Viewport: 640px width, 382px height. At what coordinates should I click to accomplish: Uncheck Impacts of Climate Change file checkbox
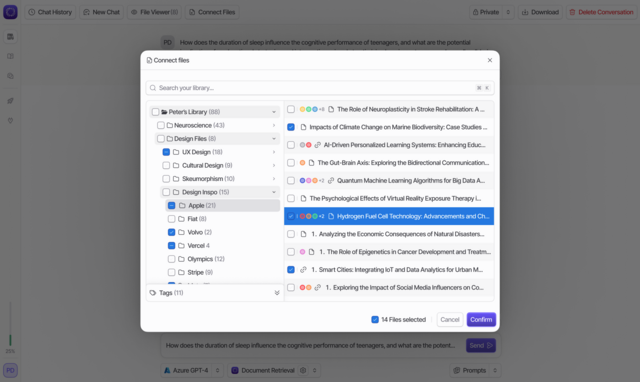tap(291, 127)
